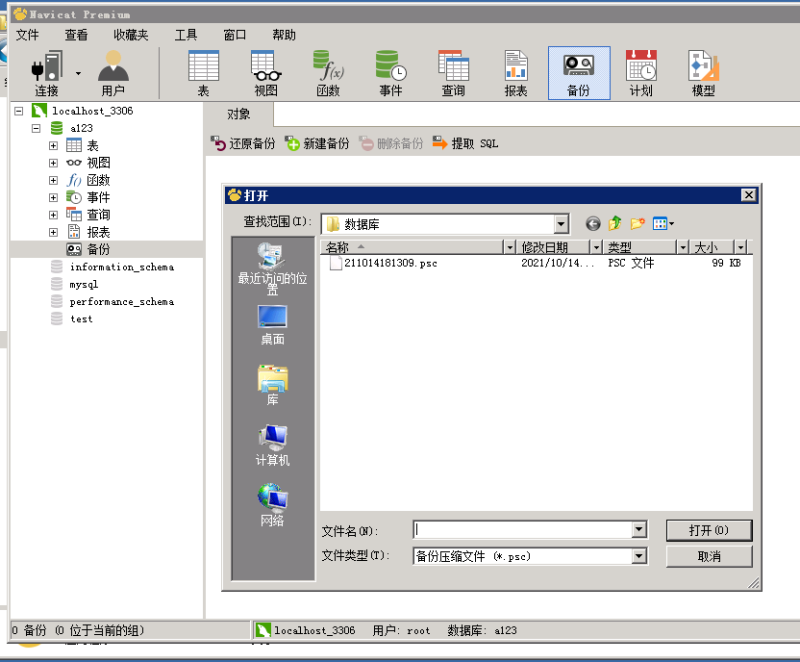Close the 打开 dialog
Viewport: 800px width, 662px height.
(748, 195)
